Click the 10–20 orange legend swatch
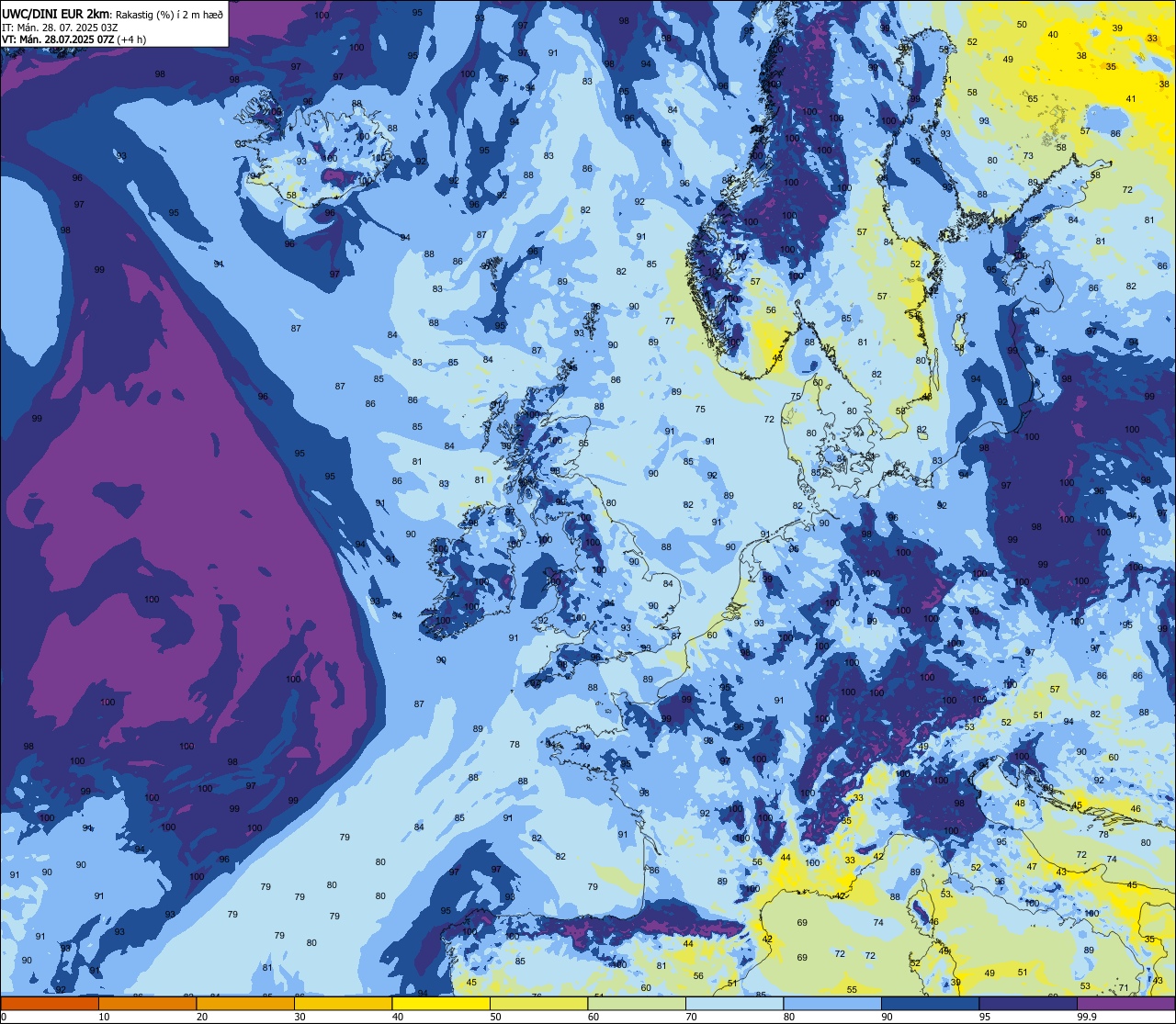The image size is (1176, 1024). click(147, 1003)
